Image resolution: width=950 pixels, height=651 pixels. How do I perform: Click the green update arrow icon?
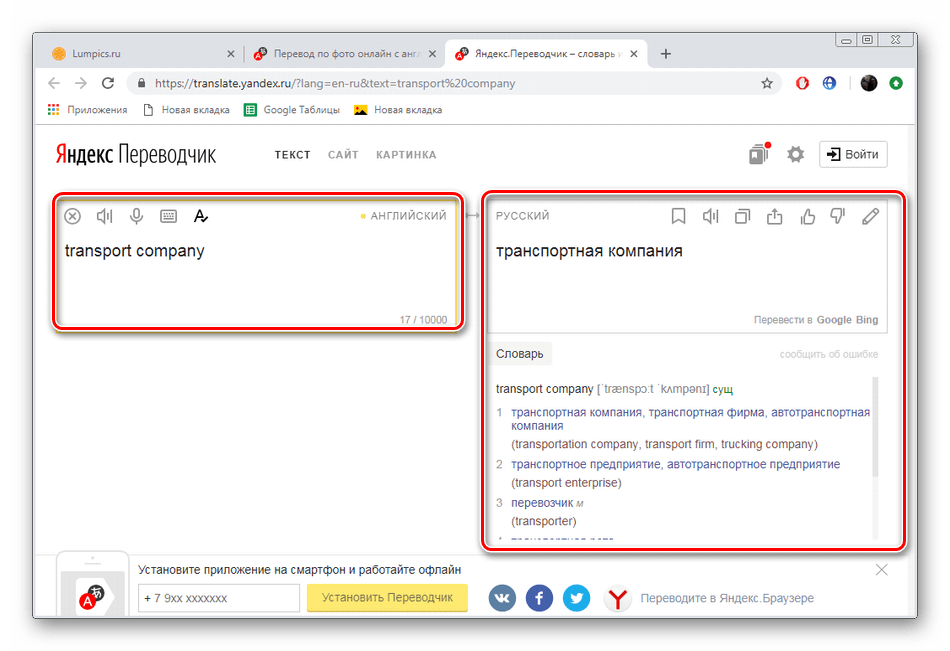pos(896,84)
